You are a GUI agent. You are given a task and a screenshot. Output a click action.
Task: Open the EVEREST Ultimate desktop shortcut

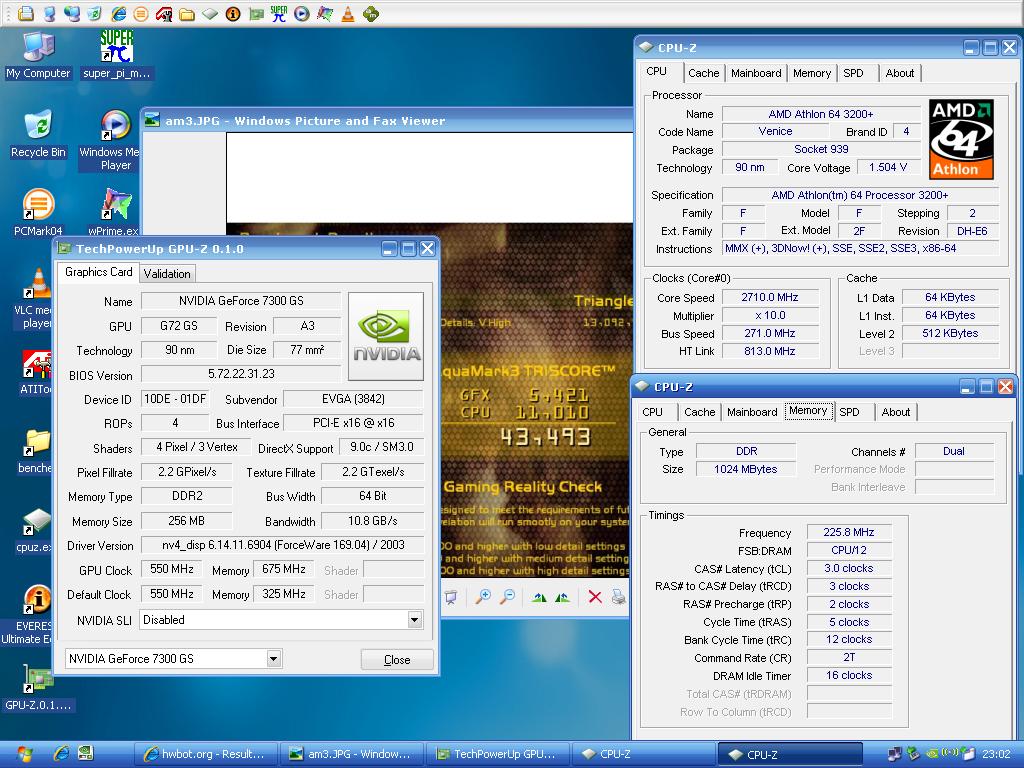[x=34, y=614]
